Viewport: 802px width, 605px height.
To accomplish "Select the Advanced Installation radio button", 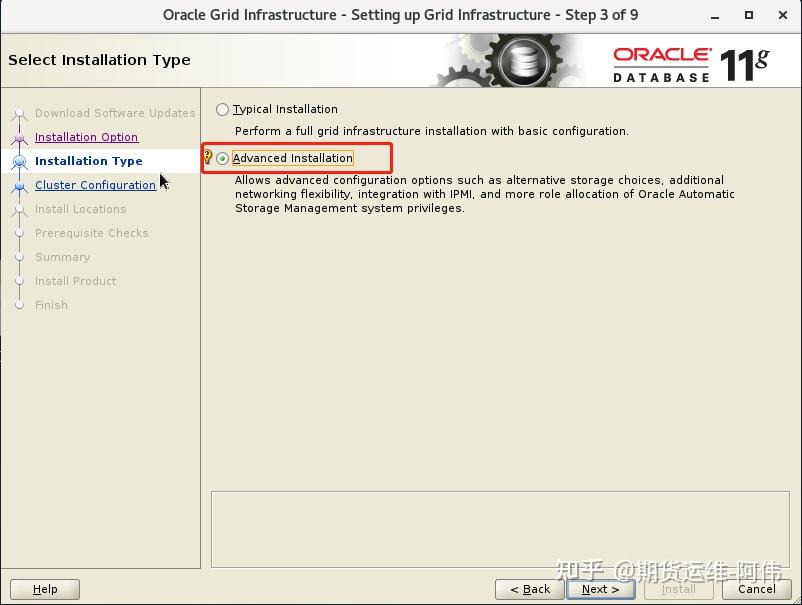I will 222,158.
